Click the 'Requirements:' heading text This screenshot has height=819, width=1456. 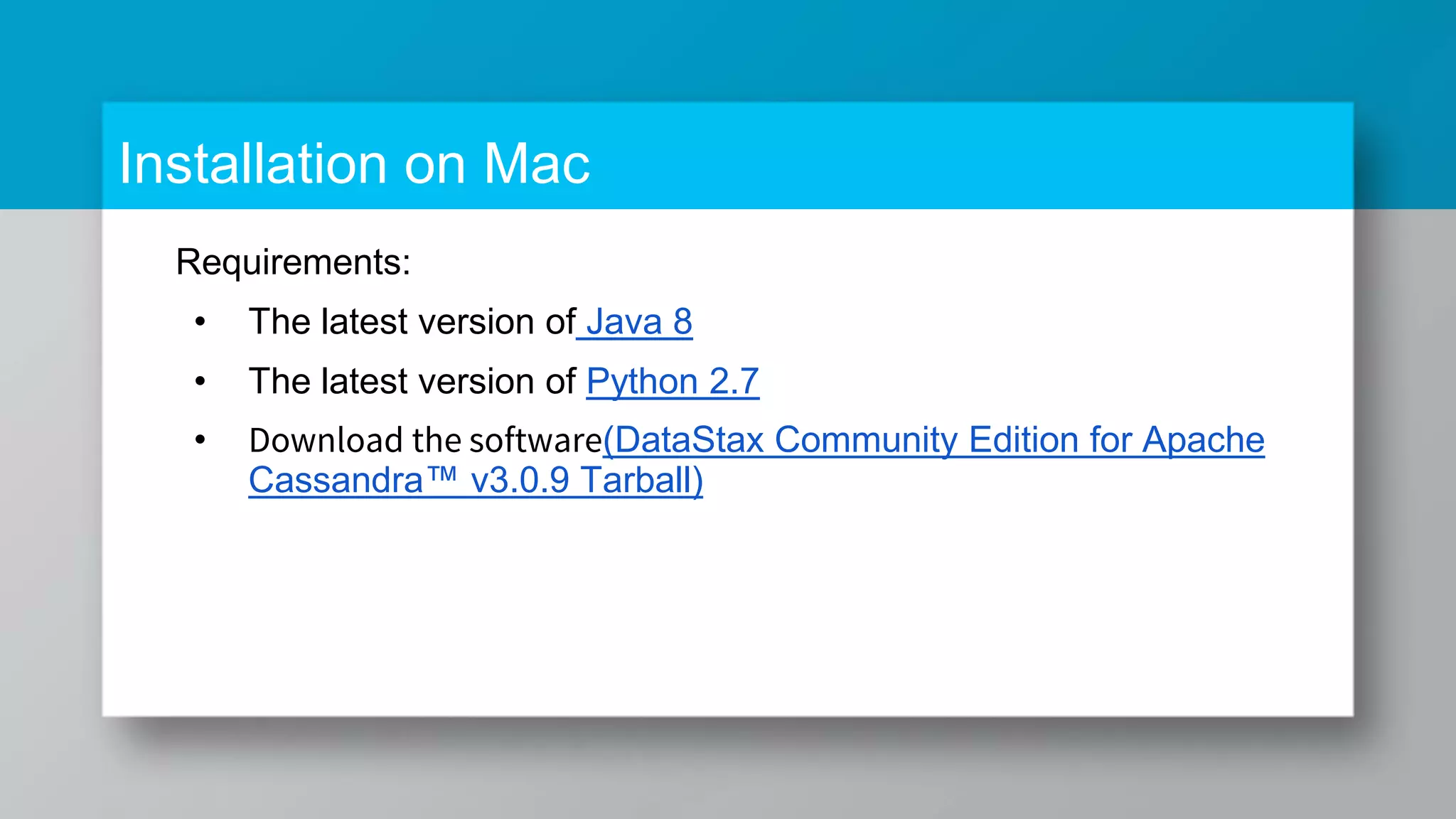293,262
